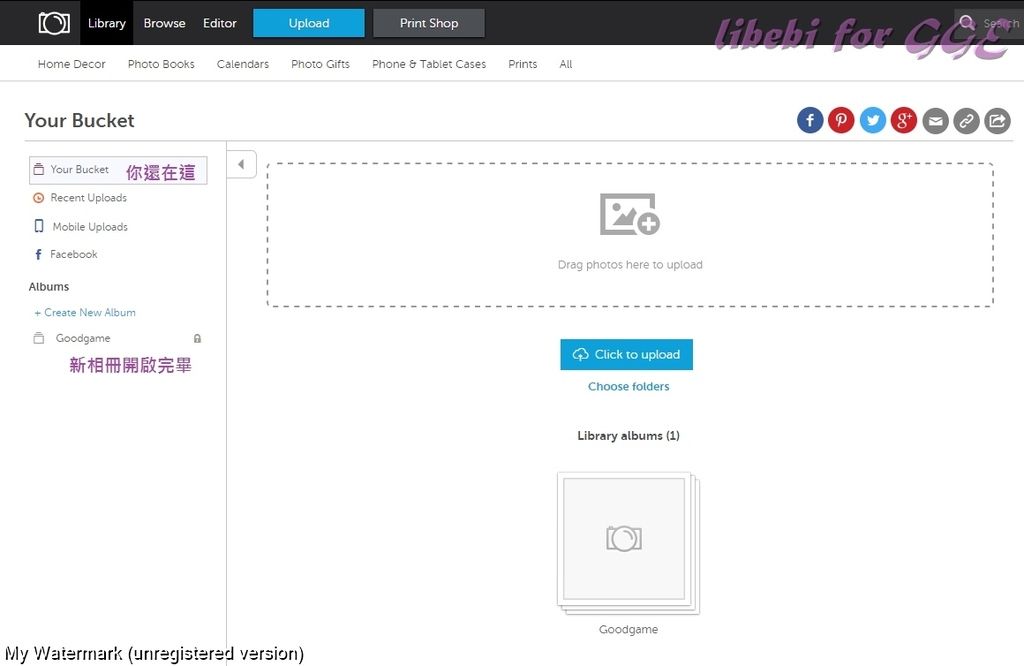This screenshot has width=1024, height=666.
Task: Click the 'Click to upload' button
Action: pyautogui.click(x=626, y=354)
